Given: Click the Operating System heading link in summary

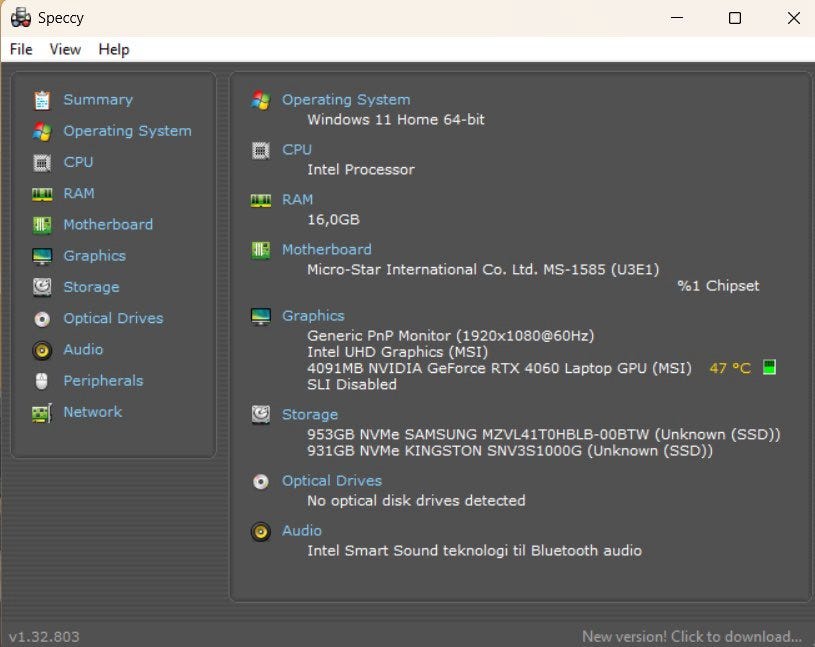Looking at the screenshot, I should point(346,99).
